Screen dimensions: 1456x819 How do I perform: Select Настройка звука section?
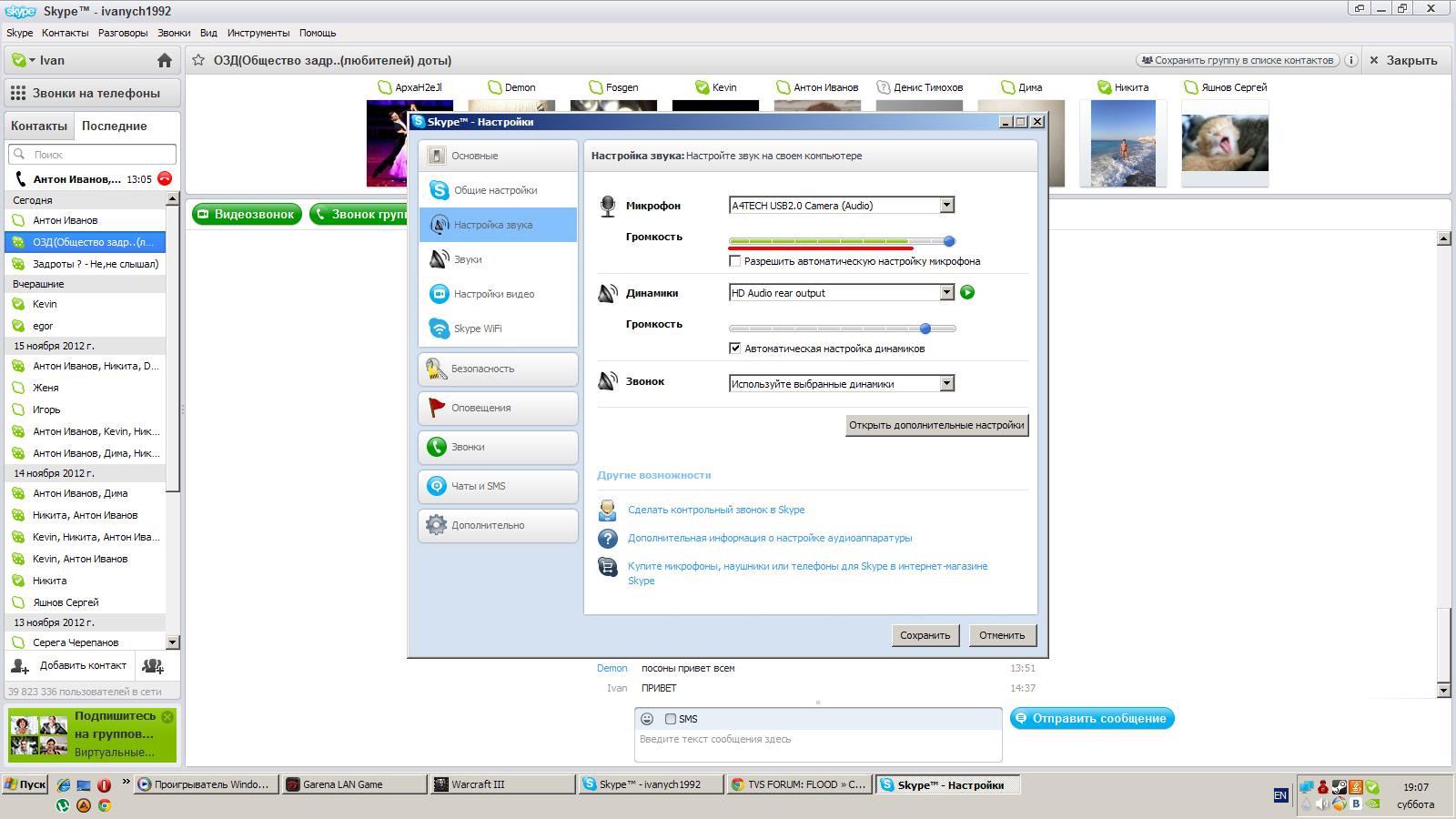(499, 225)
